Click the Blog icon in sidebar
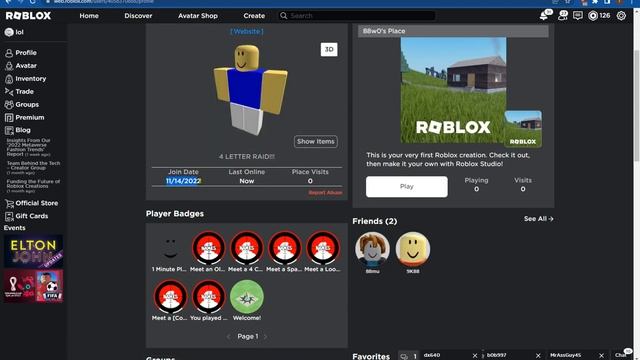This screenshot has width=640, height=360. 9,130
